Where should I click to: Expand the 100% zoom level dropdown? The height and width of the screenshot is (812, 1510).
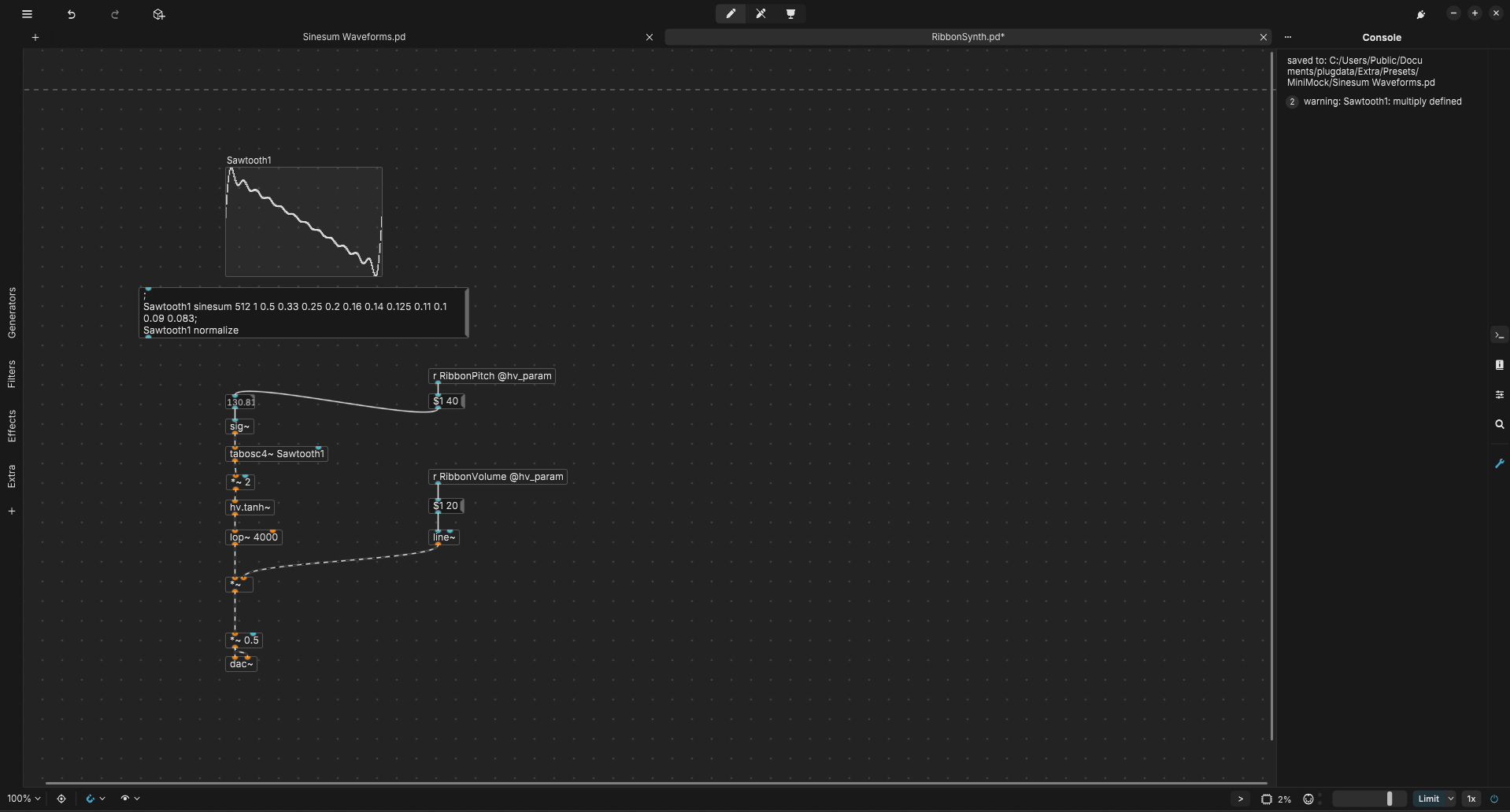click(x=24, y=799)
